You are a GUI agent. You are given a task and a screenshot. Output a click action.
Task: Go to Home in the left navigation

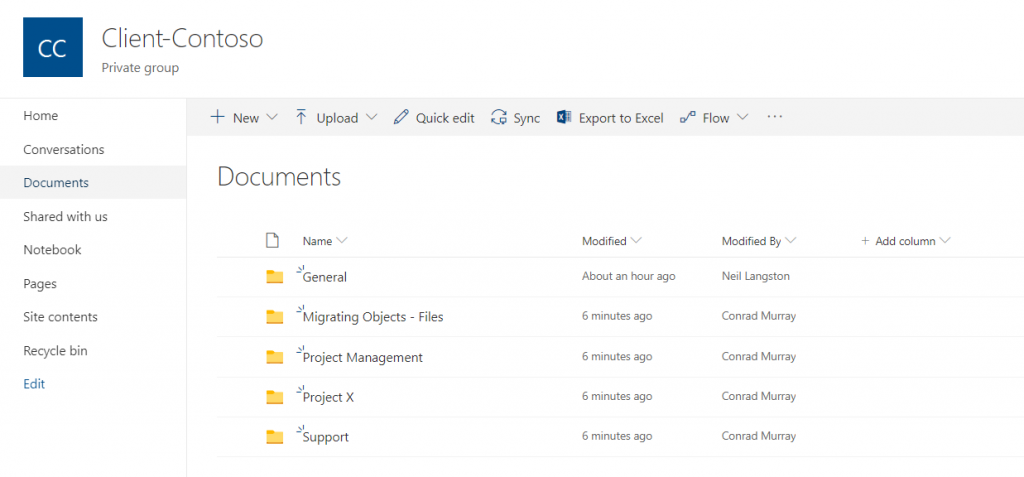(93, 116)
